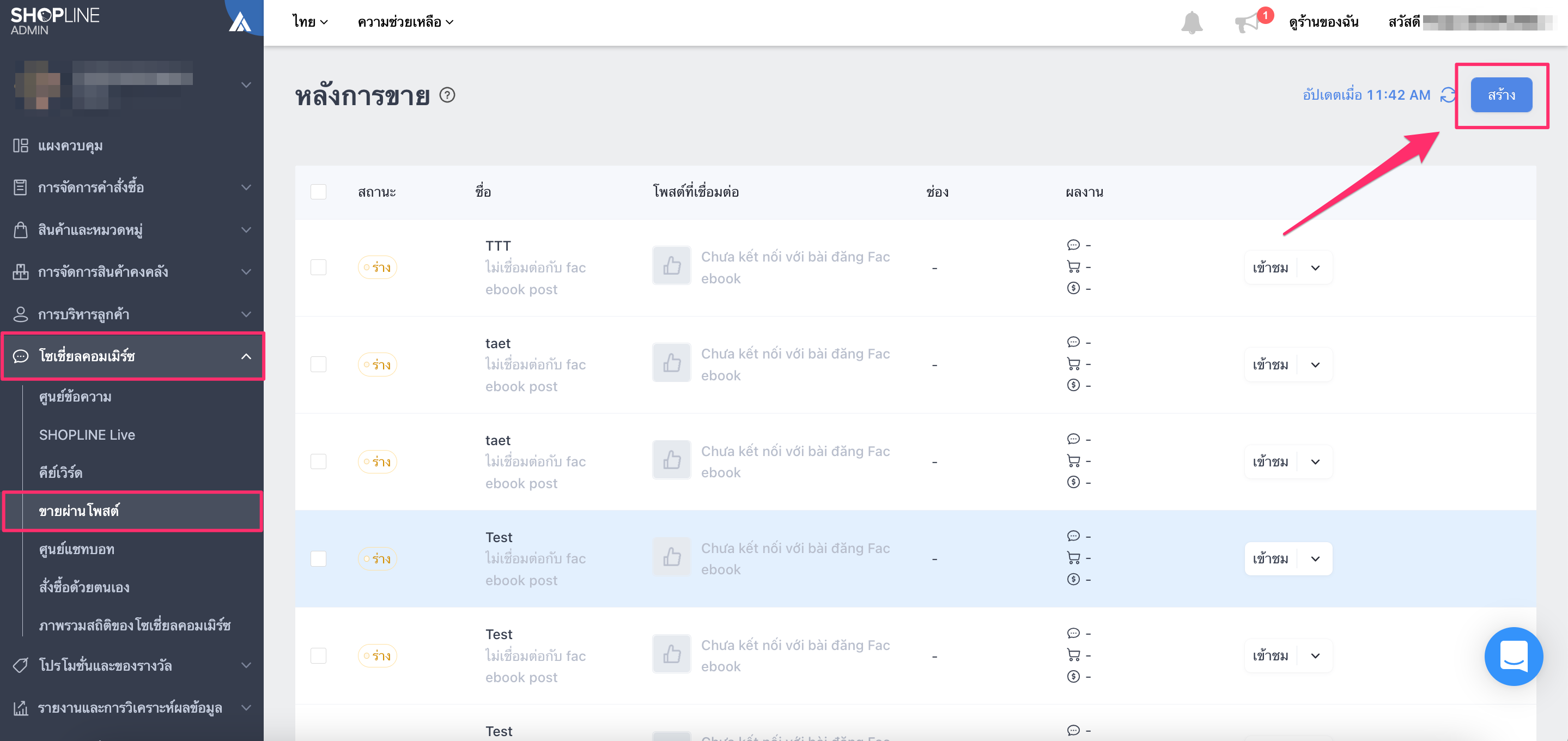The width and height of the screenshot is (1568, 741).
Task: Click the cart icon in first taet row
Action: (1073, 364)
